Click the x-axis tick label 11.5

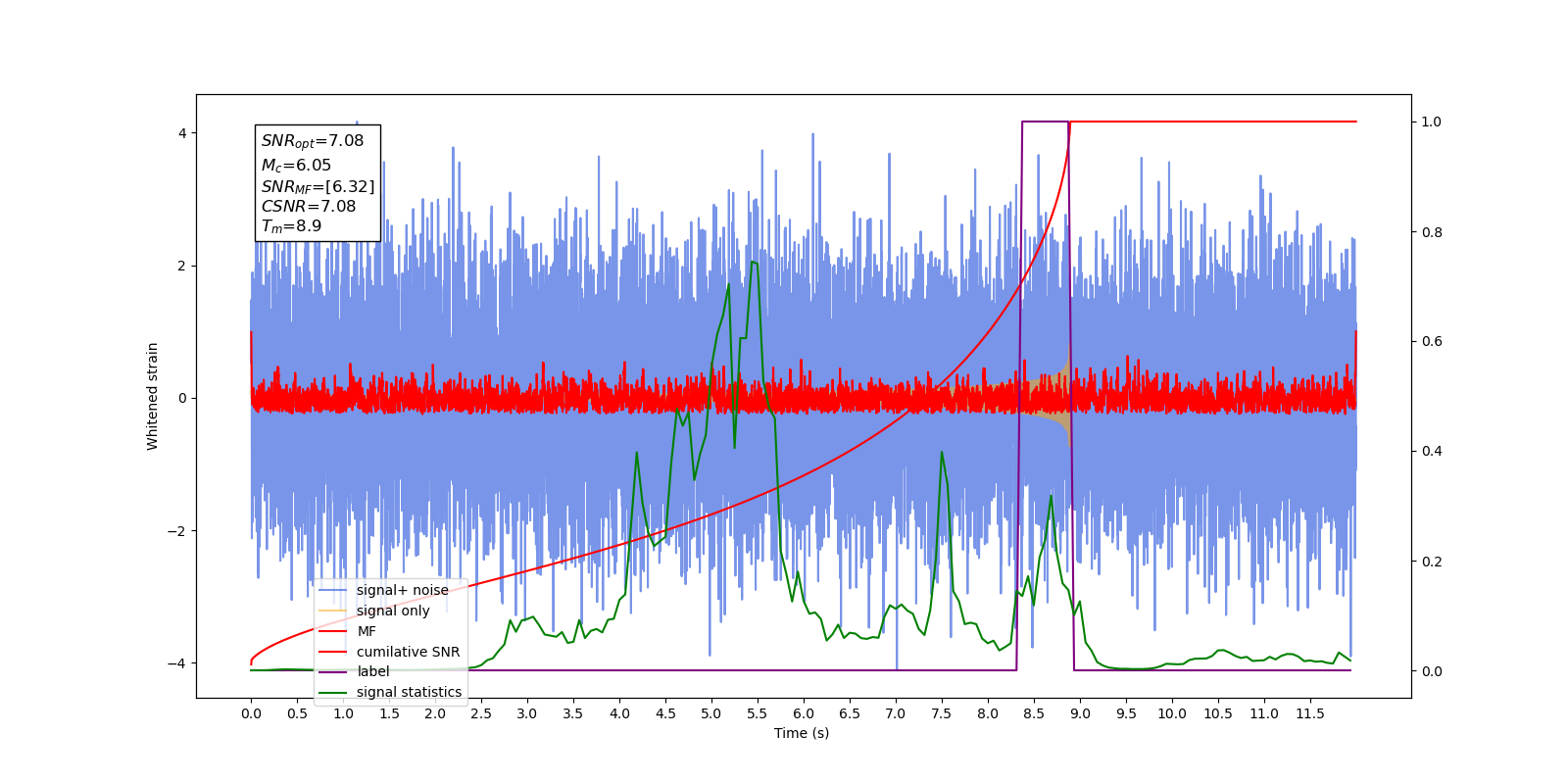1310,713
